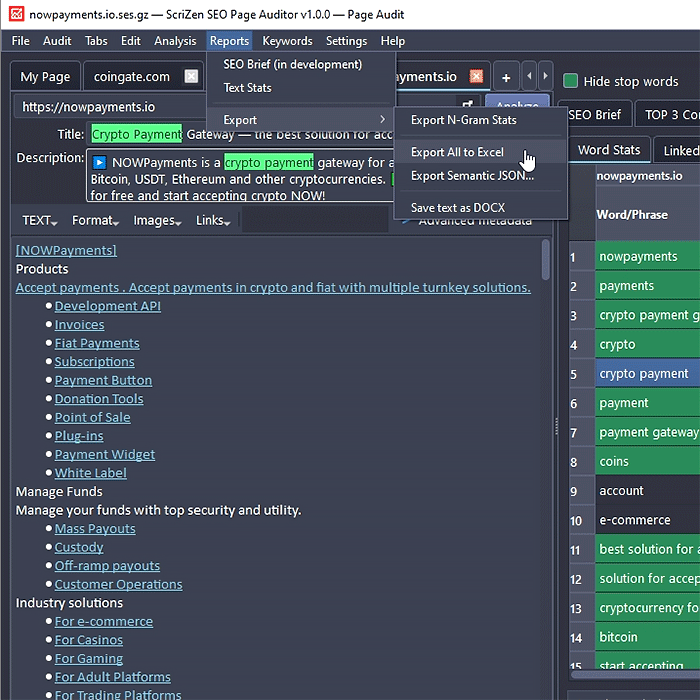Switch to coingate.com tab
Viewport: 700px width, 700px height.
tap(132, 77)
